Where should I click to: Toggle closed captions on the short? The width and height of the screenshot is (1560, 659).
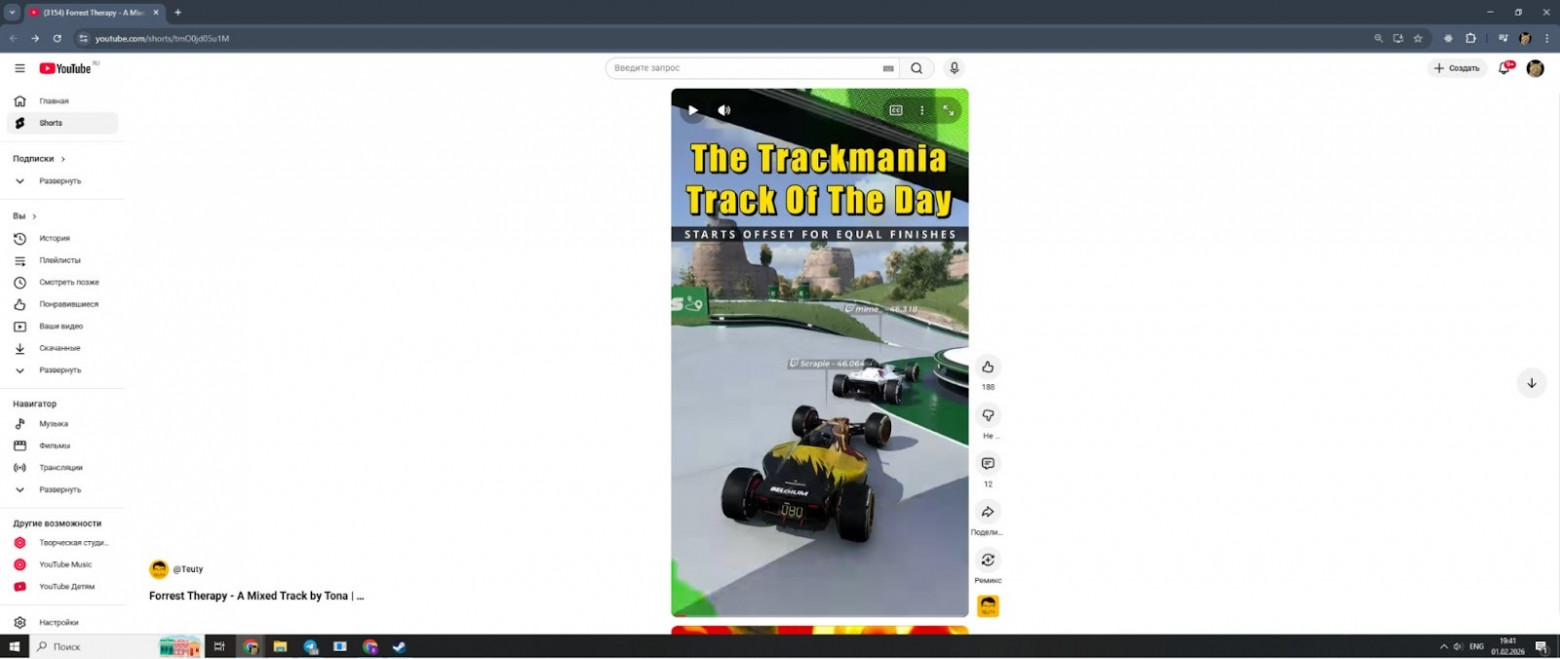click(896, 110)
